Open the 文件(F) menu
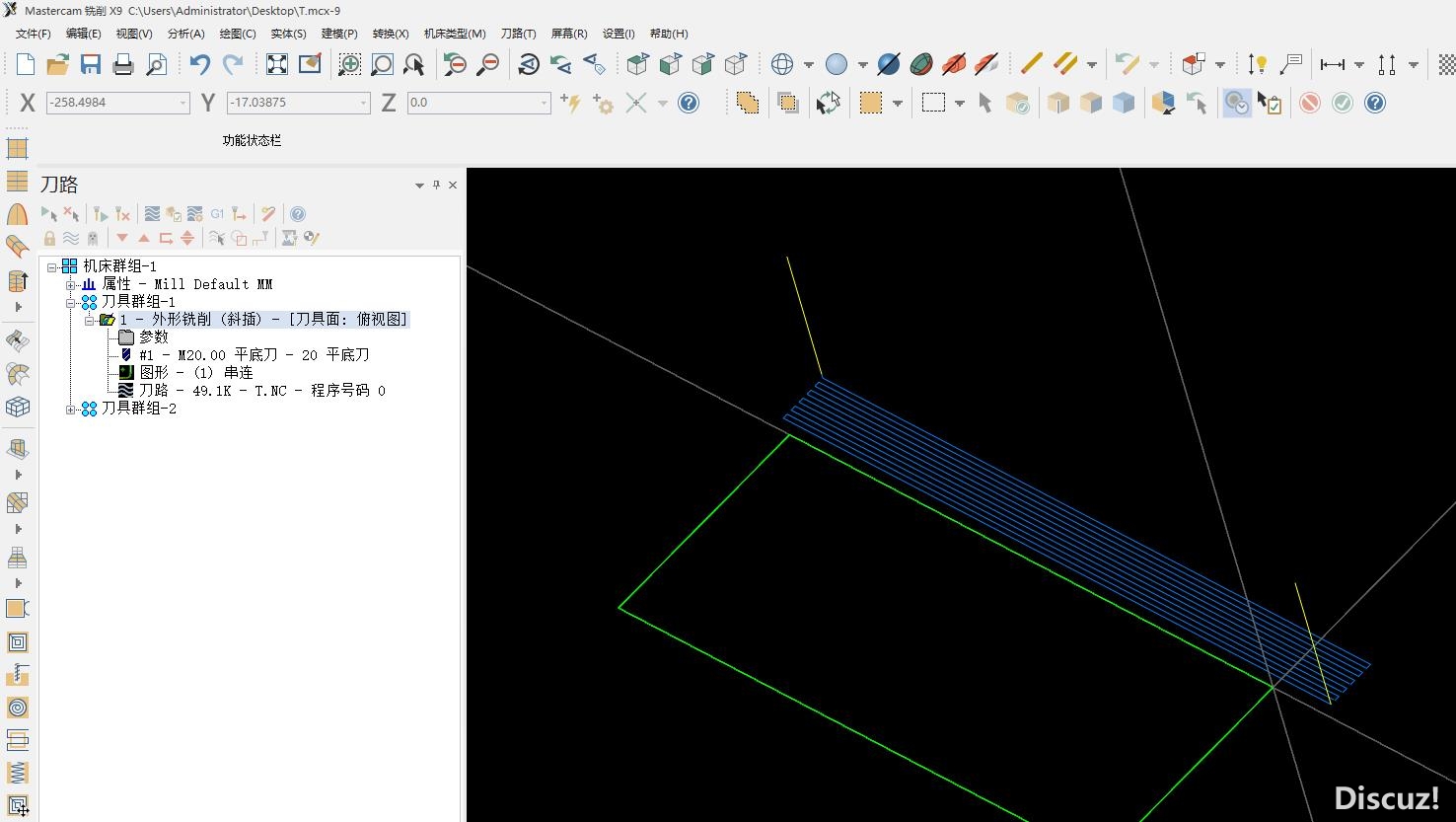Viewport: 1456px width, 822px height. [x=34, y=34]
